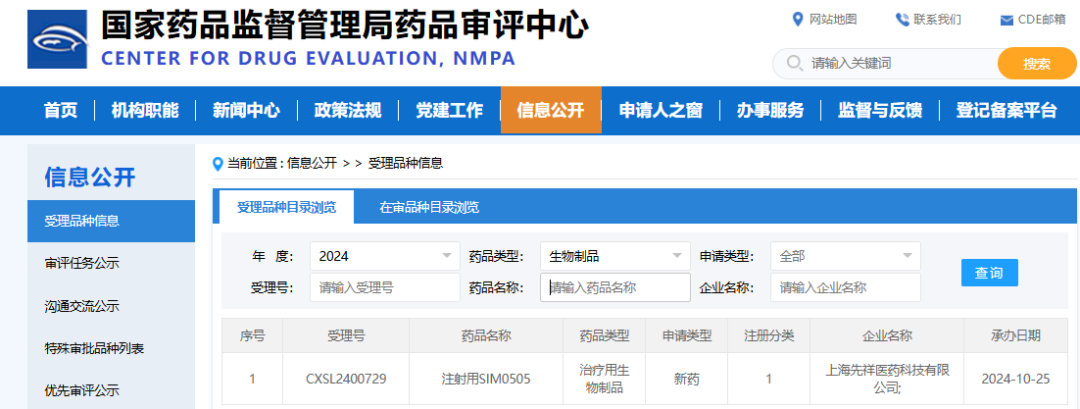This screenshot has width=1080, height=409.
Task: Click the 企业名称 column header
Action: tap(888, 336)
